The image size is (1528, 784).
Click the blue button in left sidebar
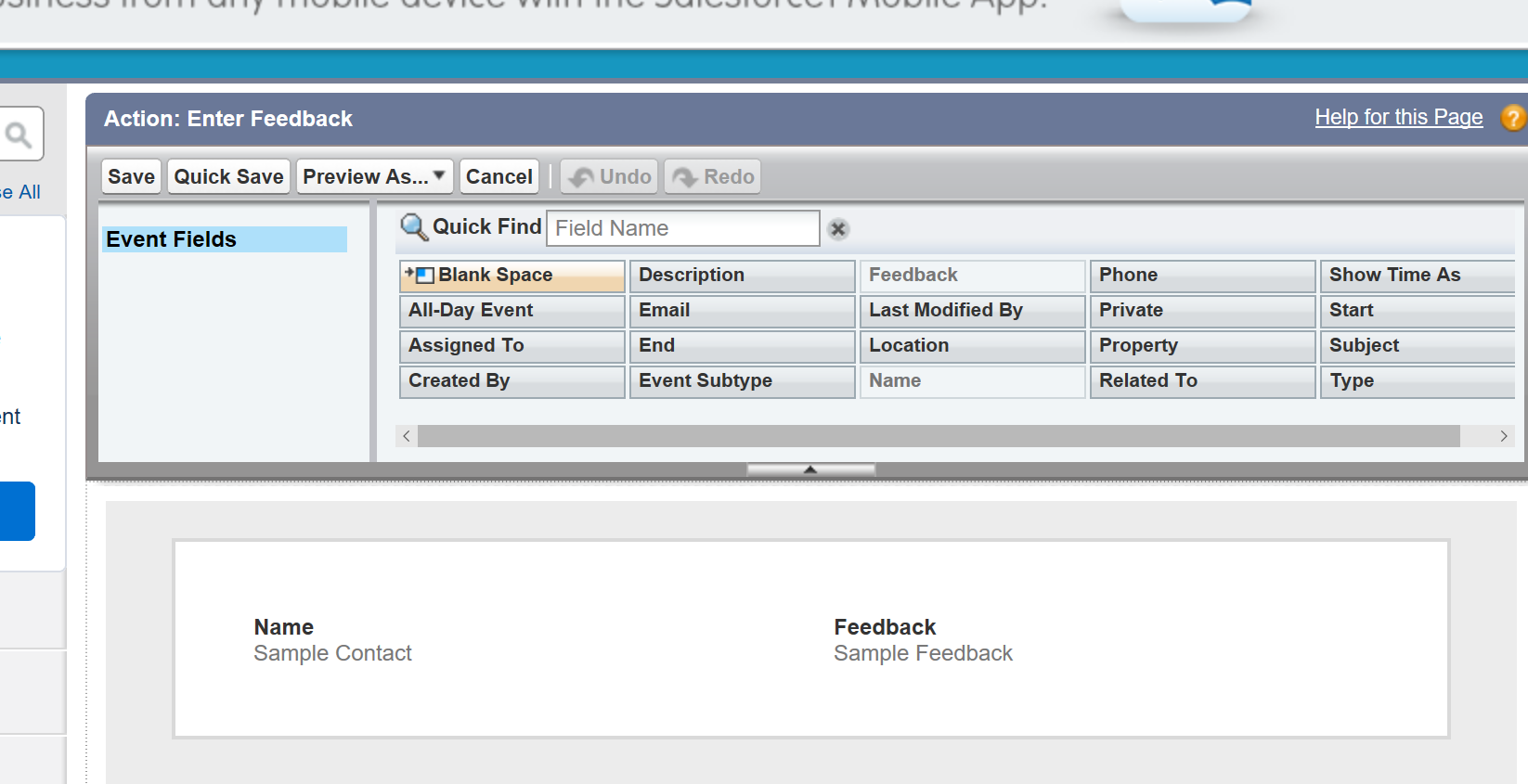point(18,511)
